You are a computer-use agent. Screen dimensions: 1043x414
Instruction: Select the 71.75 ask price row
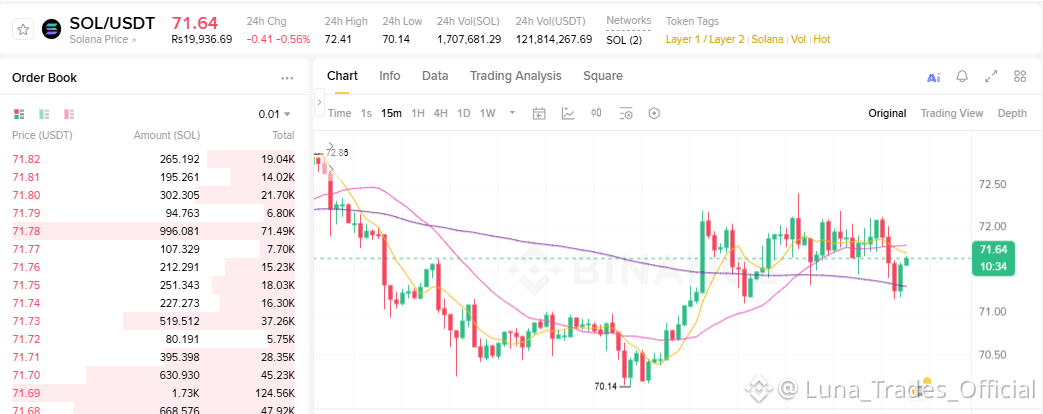(154, 285)
